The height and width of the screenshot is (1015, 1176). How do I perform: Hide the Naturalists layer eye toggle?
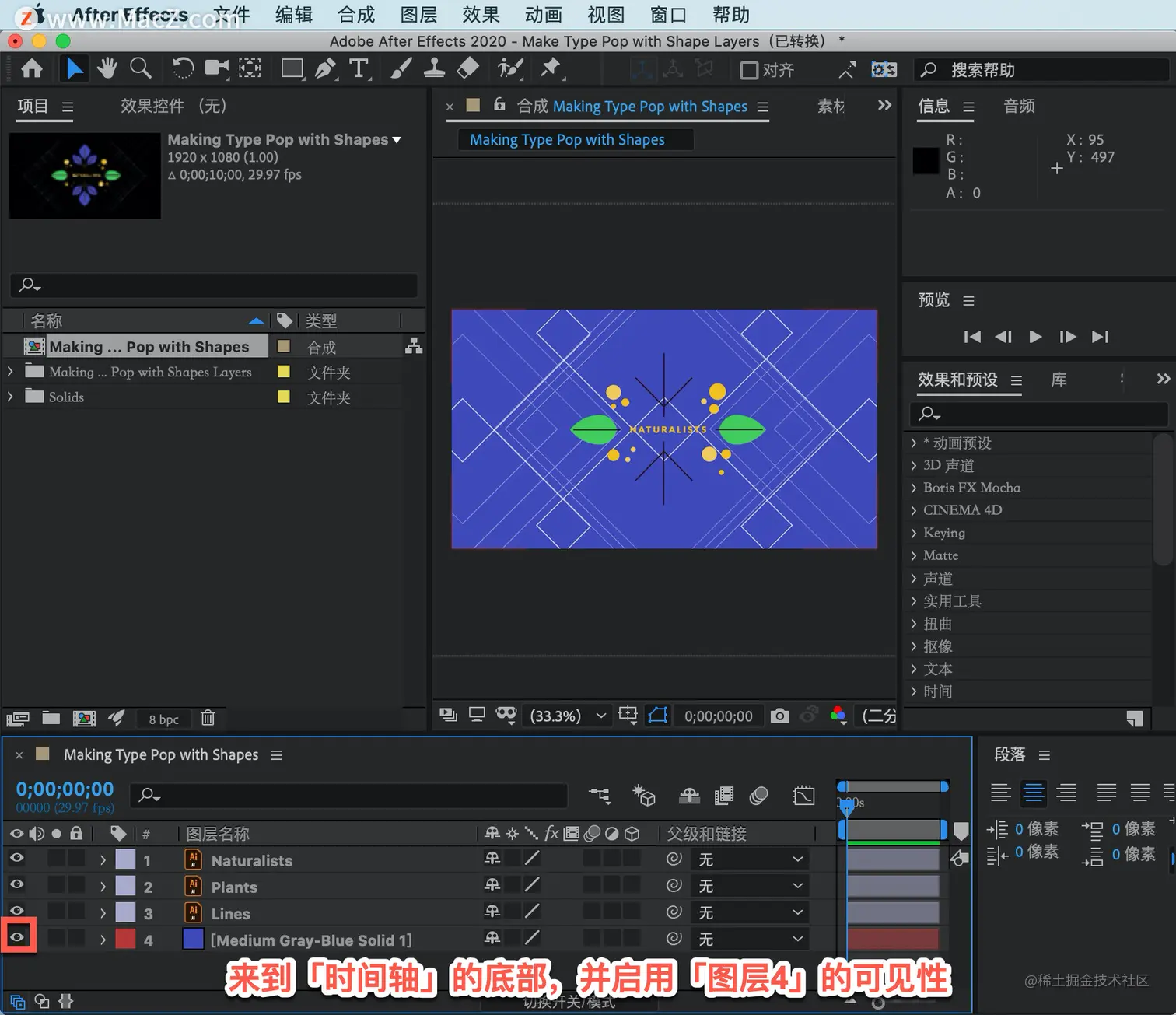[16, 858]
